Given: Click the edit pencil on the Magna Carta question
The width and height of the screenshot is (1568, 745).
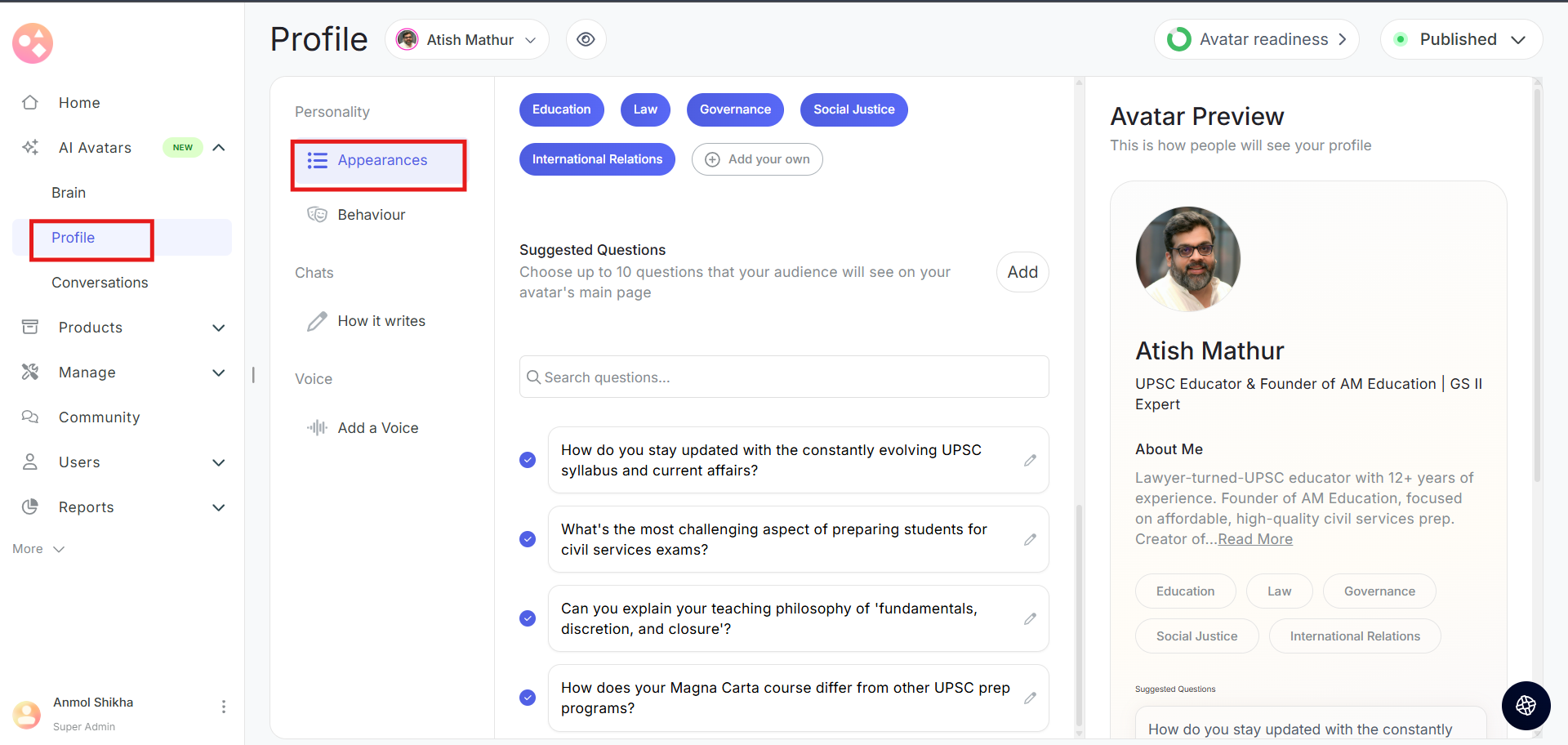Looking at the screenshot, I should [x=1030, y=698].
